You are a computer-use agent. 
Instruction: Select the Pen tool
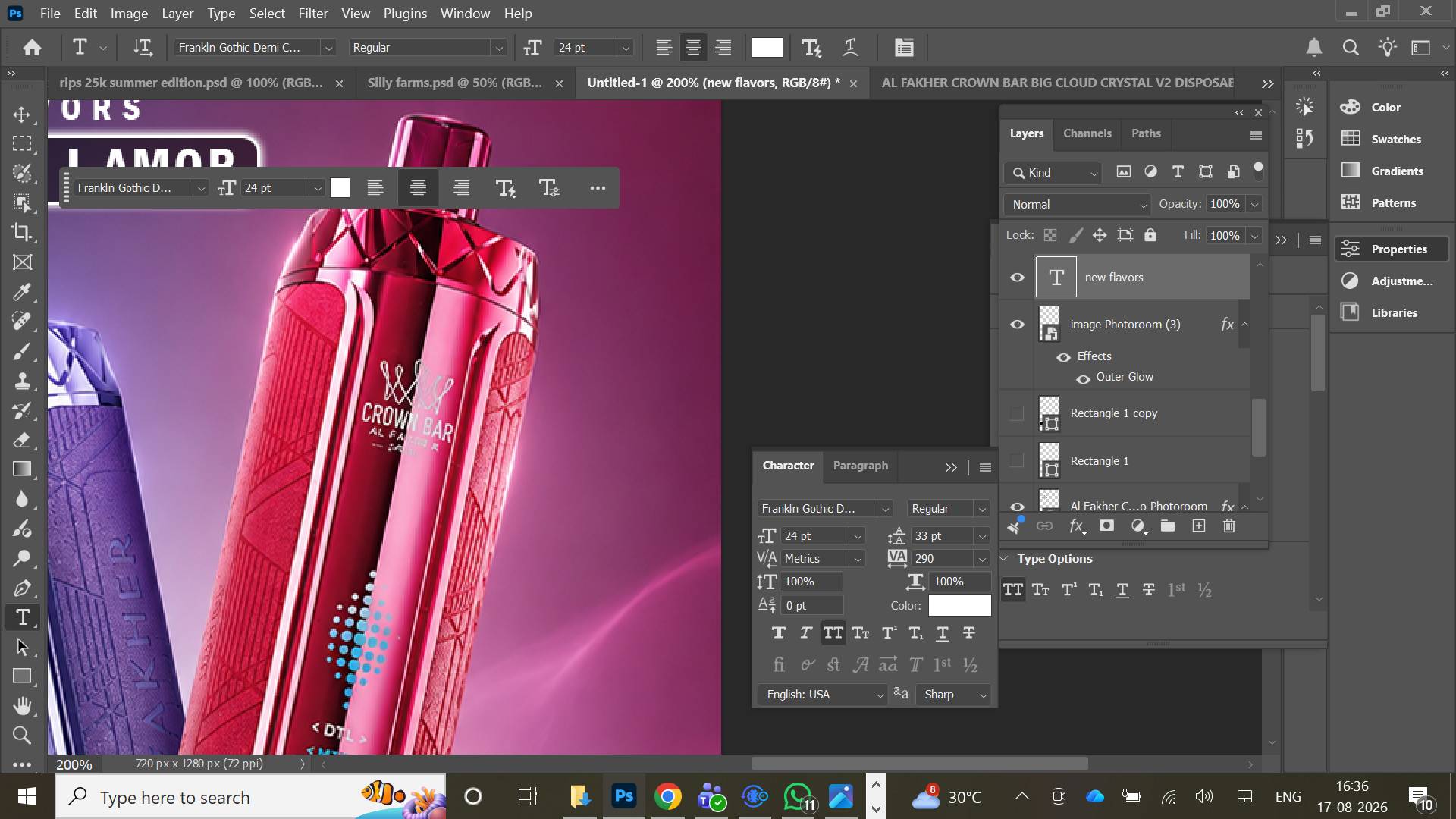click(22, 588)
